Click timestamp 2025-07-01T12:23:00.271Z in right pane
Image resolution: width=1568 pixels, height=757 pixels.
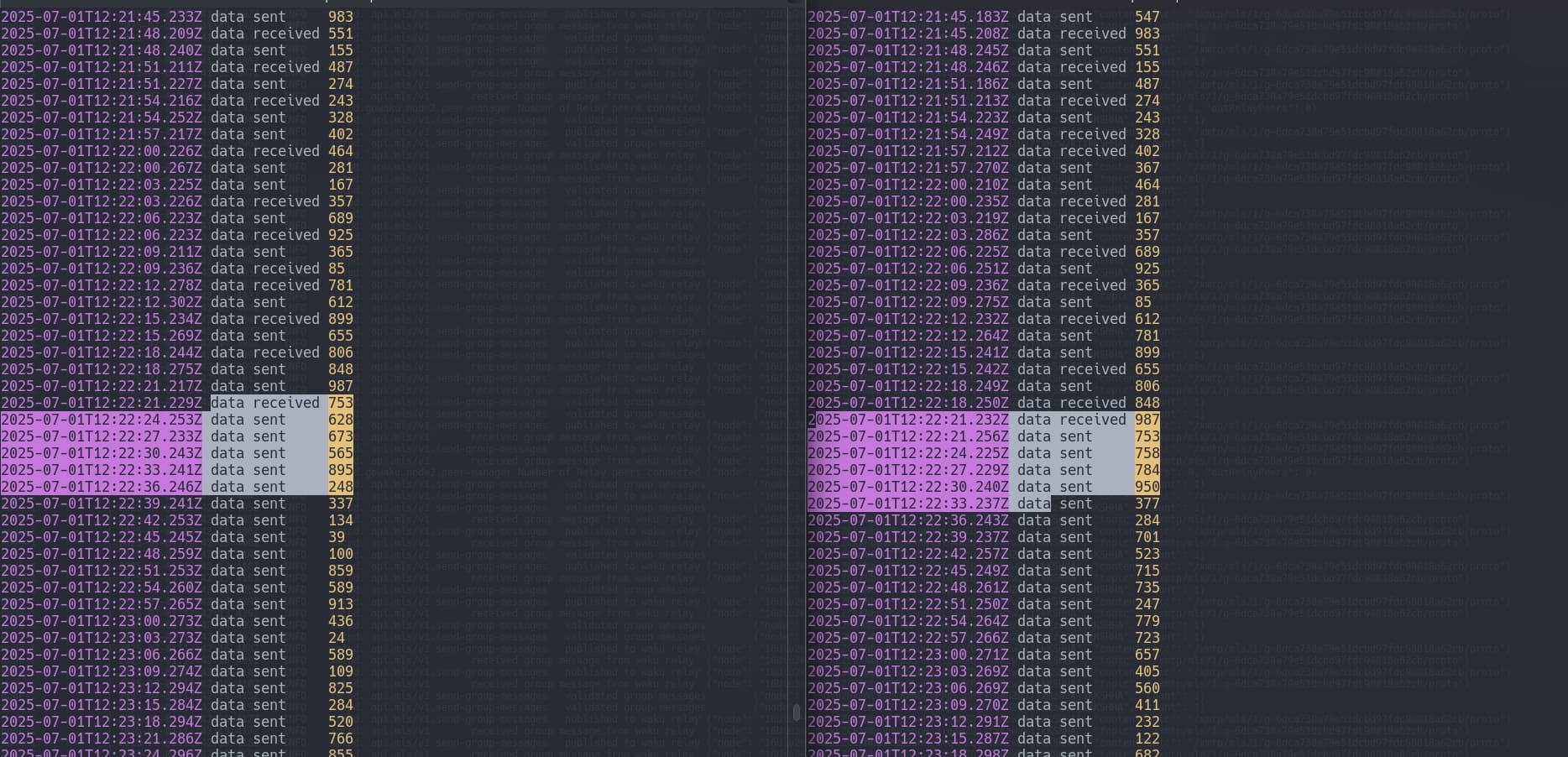tap(908, 655)
